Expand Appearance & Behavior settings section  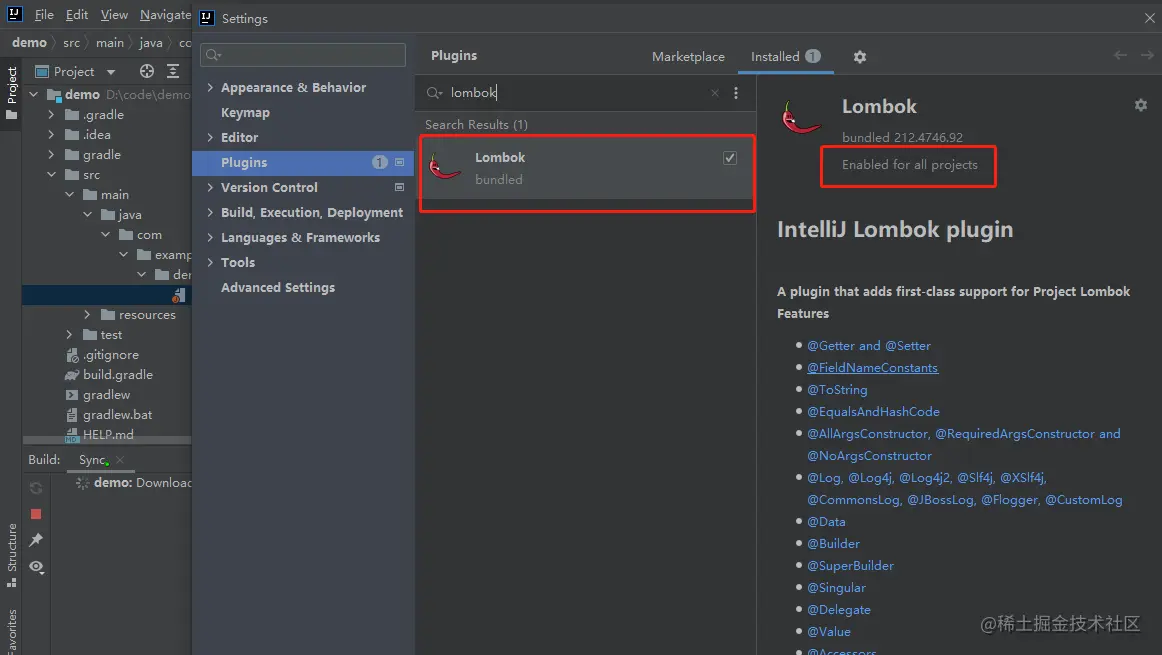click(x=210, y=87)
